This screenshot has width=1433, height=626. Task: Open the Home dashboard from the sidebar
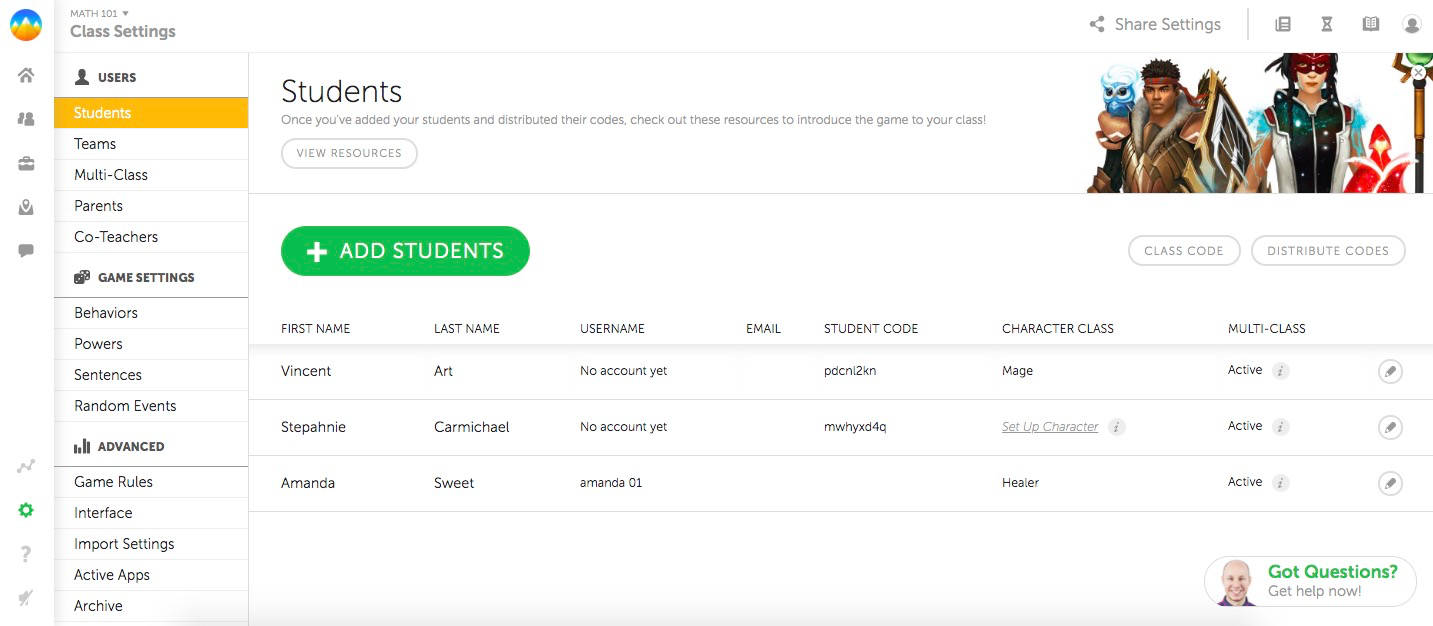[26, 74]
